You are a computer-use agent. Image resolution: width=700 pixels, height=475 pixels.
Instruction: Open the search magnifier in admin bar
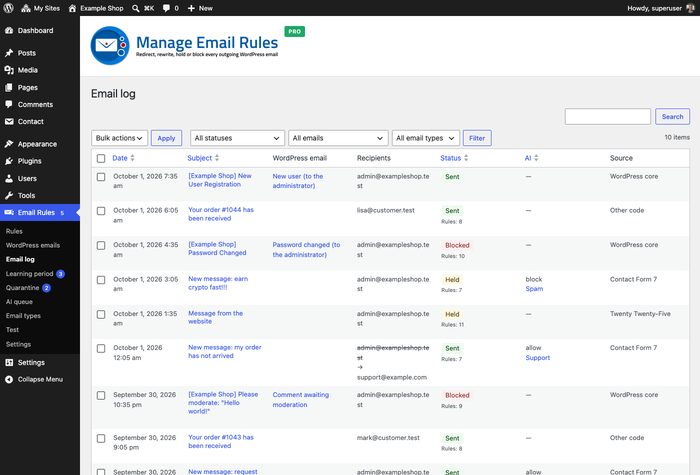tap(136, 8)
